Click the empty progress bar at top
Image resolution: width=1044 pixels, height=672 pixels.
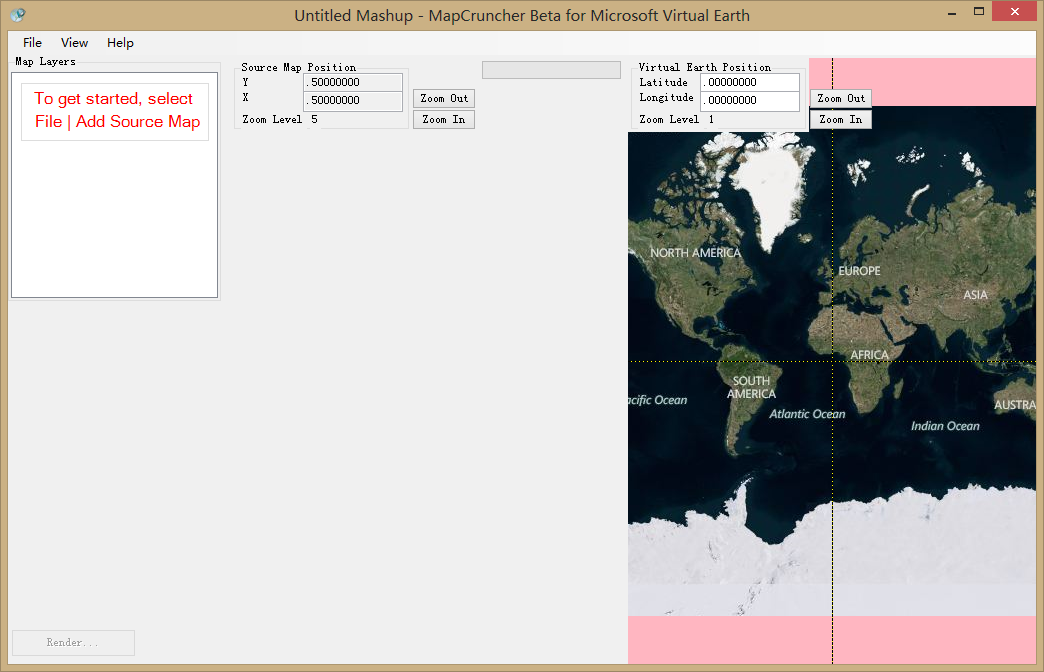click(x=551, y=70)
